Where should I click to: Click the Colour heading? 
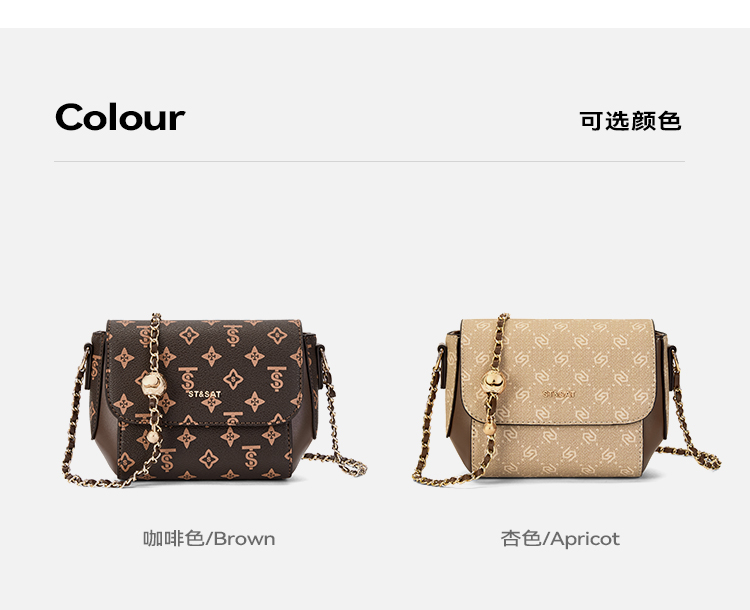(x=120, y=117)
